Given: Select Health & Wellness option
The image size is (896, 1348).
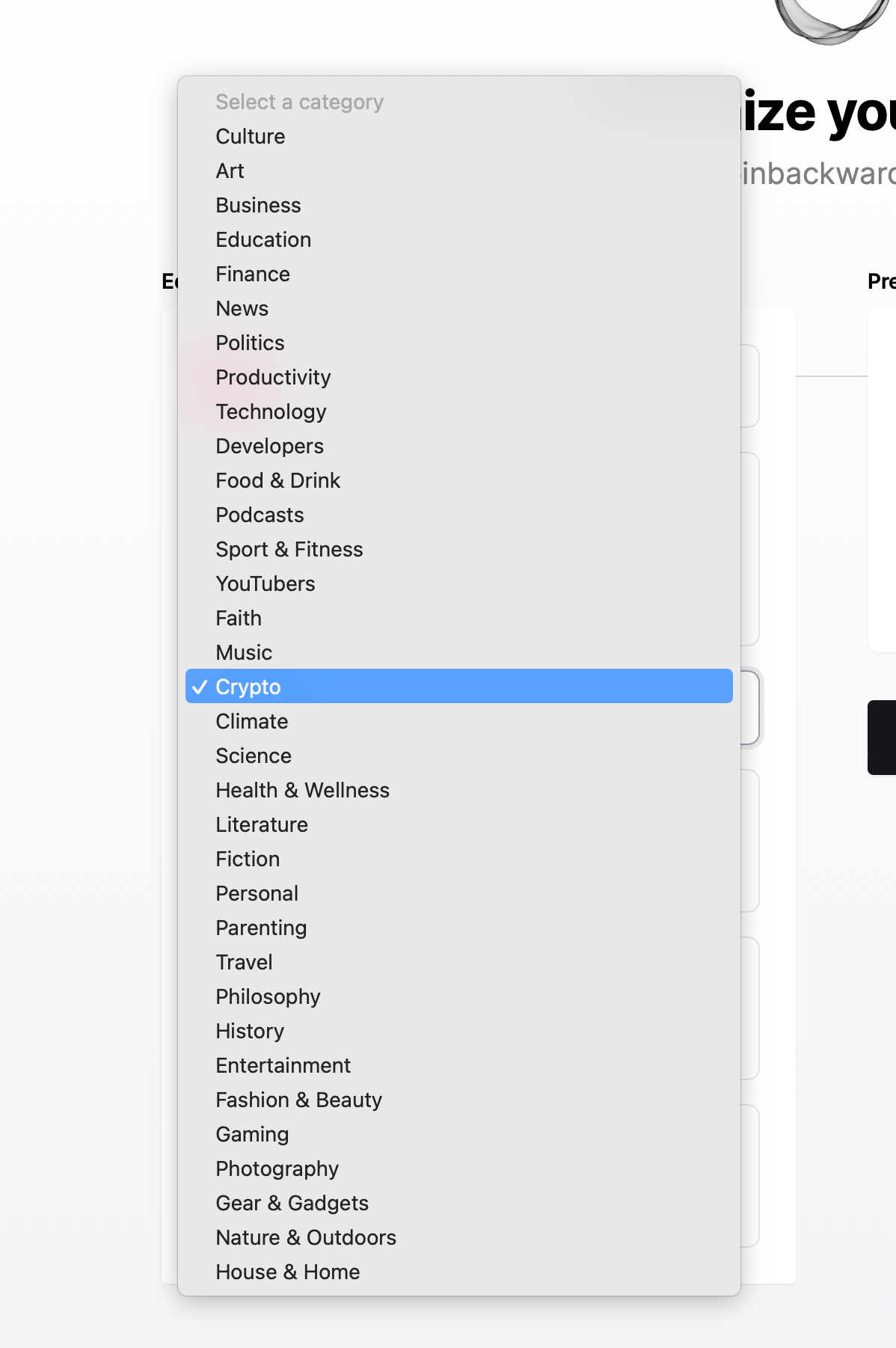Looking at the screenshot, I should tap(458, 790).
